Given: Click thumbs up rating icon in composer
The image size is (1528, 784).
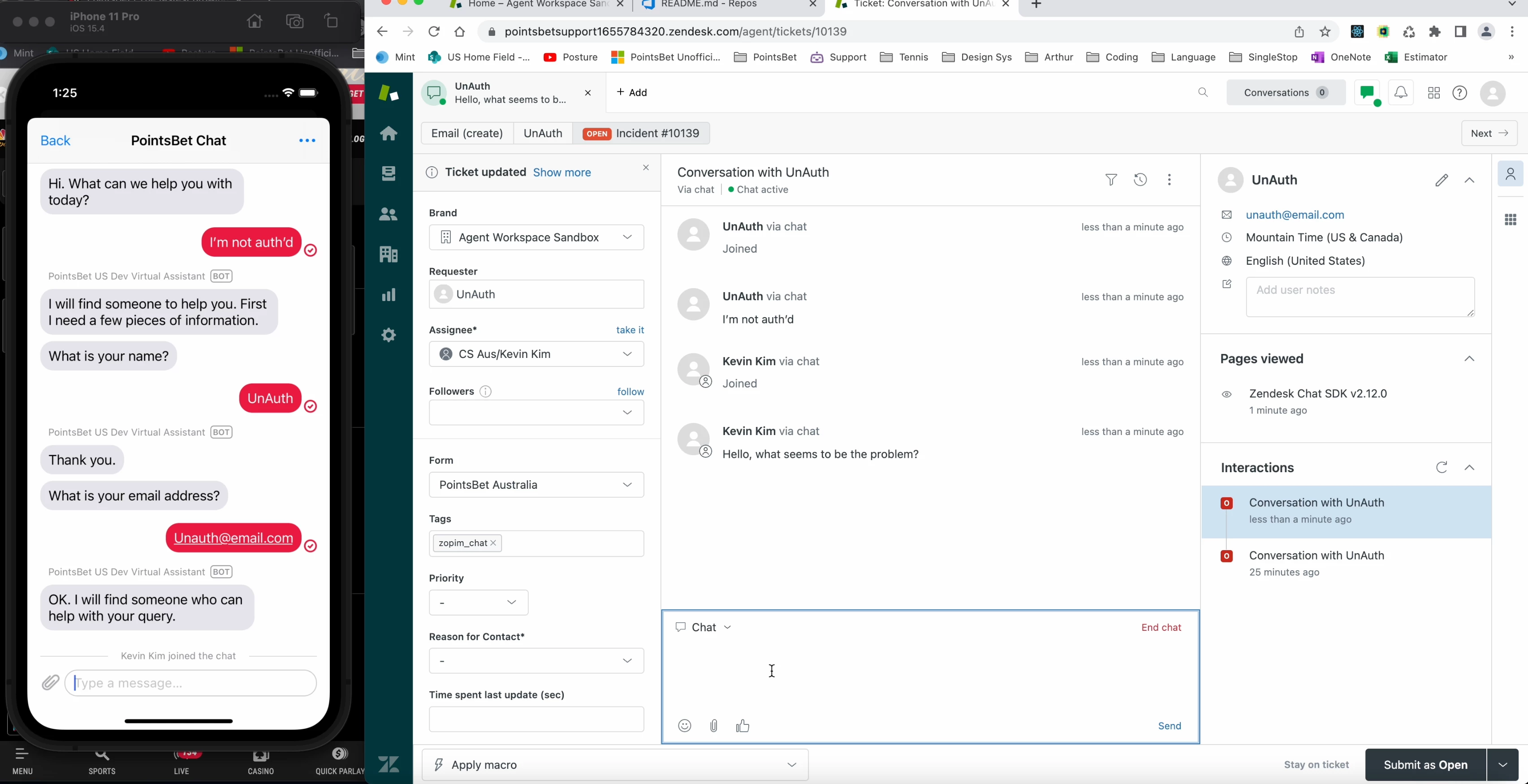Looking at the screenshot, I should coord(742,726).
